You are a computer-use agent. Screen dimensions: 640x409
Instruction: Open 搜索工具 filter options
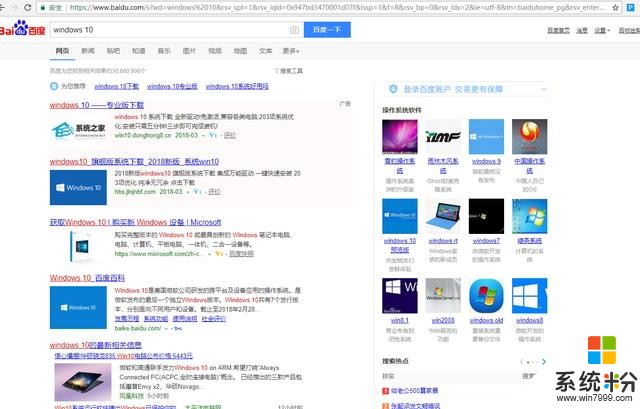click(288, 71)
